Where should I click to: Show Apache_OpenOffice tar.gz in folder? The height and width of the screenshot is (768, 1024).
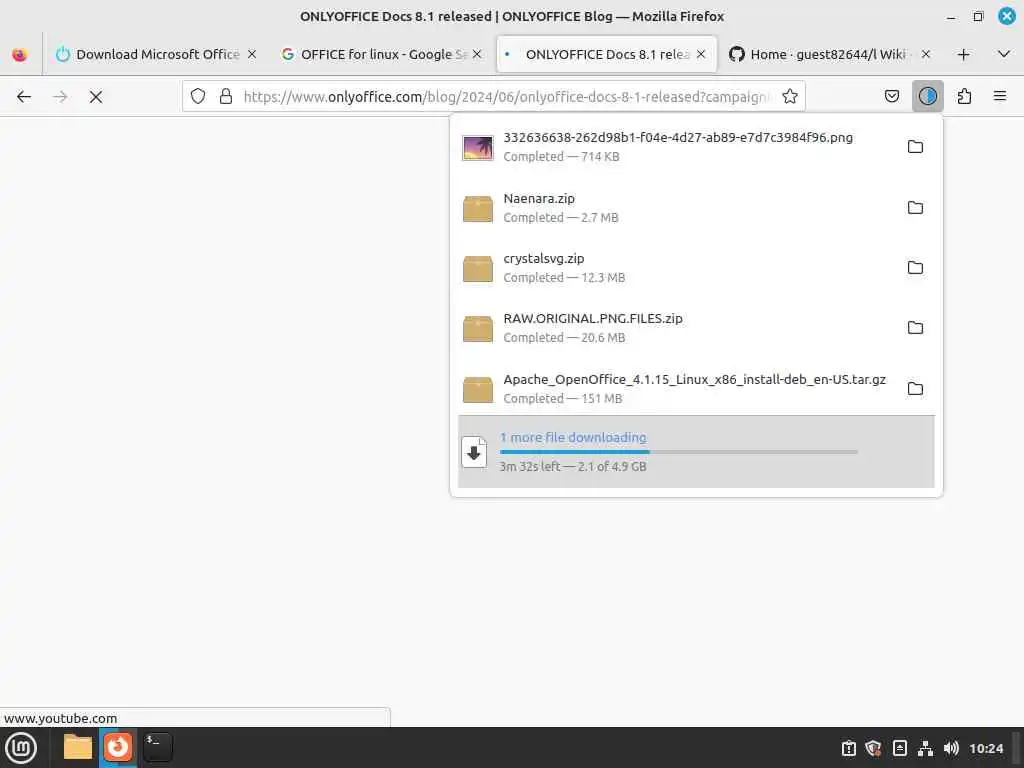(x=916, y=389)
